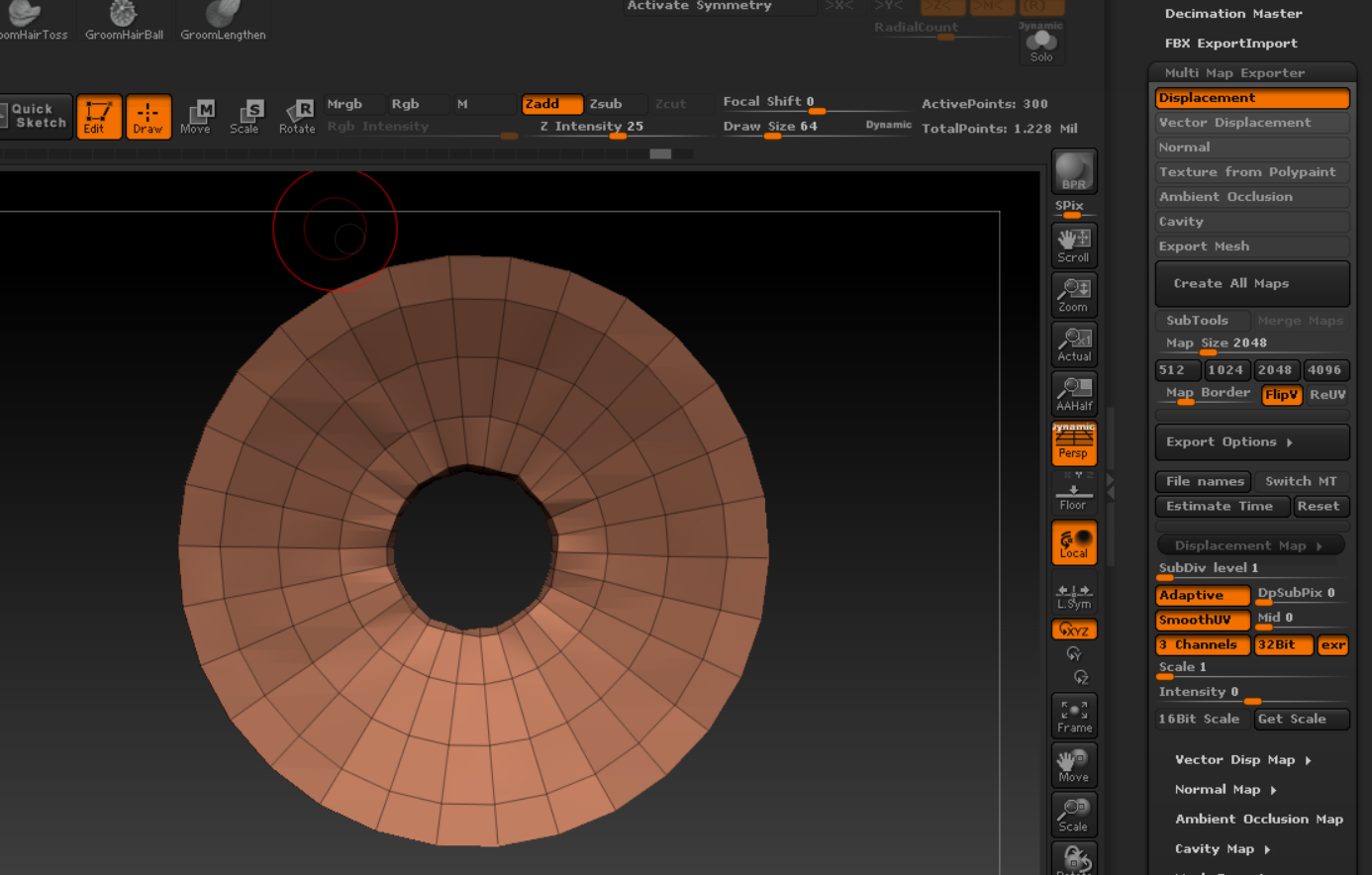
Task: Toggle Export Mesh option
Action: 1252,246
